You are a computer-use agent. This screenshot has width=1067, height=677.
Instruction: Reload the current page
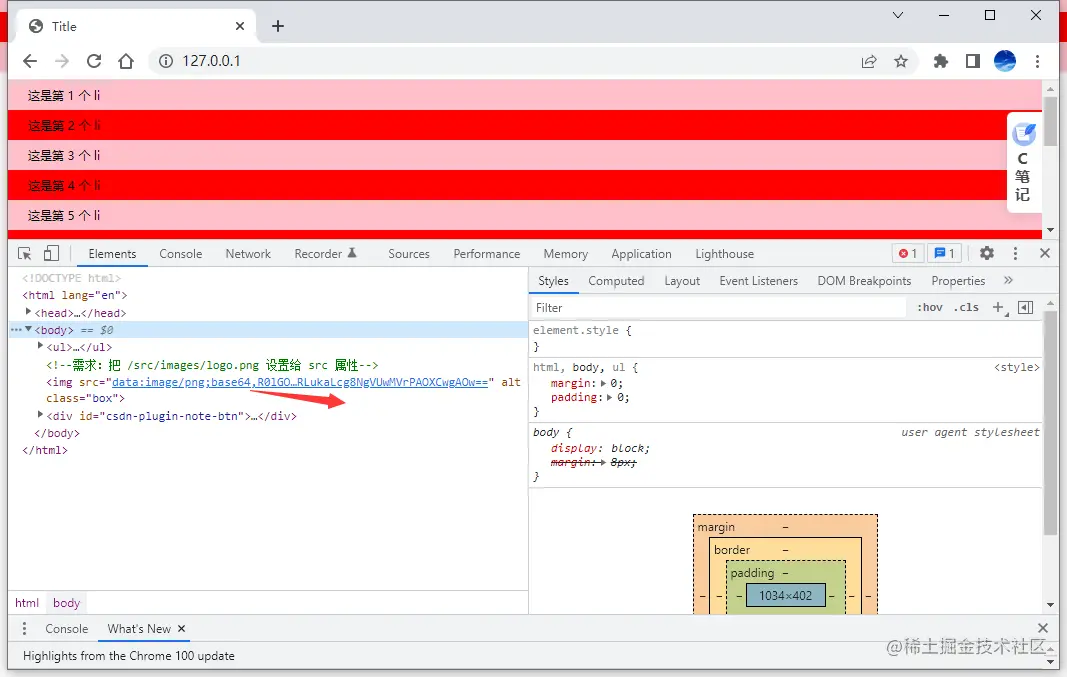94,61
